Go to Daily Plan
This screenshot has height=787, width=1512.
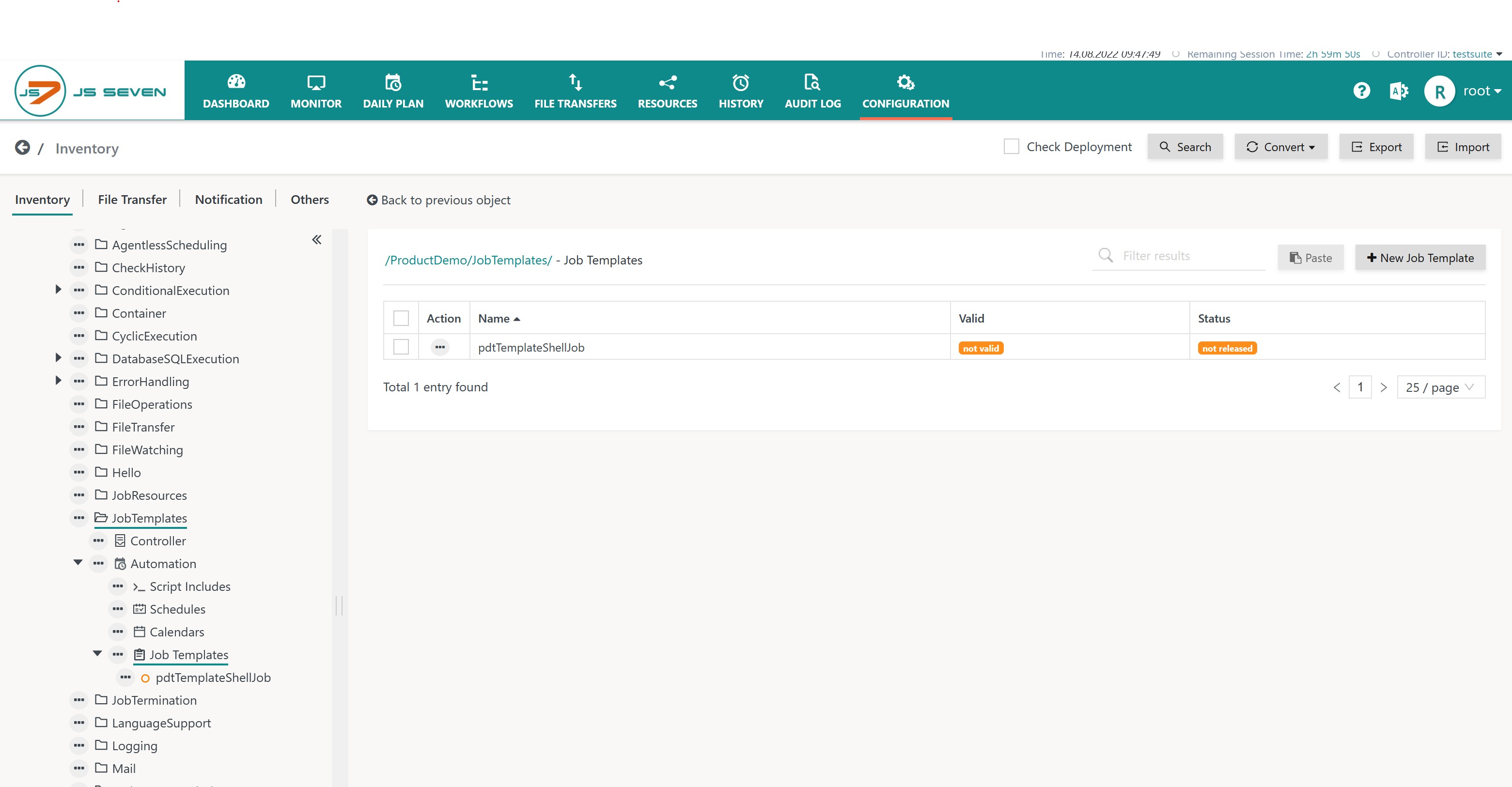click(393, 91)
